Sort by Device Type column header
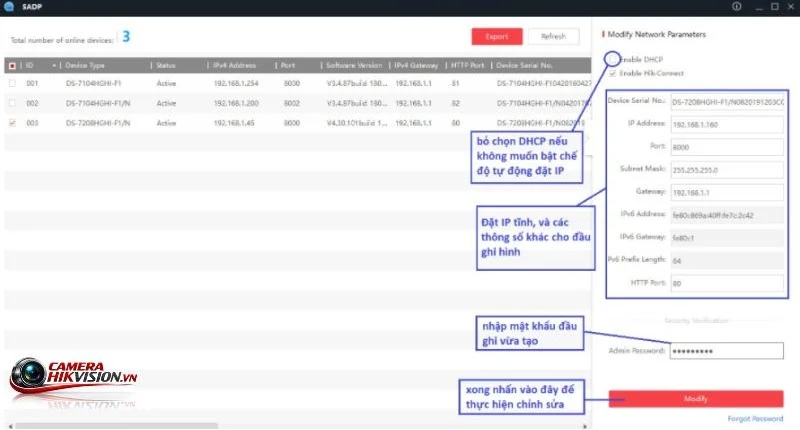The height and width of the screenshot is (430, 800). [x=85, y=65]
